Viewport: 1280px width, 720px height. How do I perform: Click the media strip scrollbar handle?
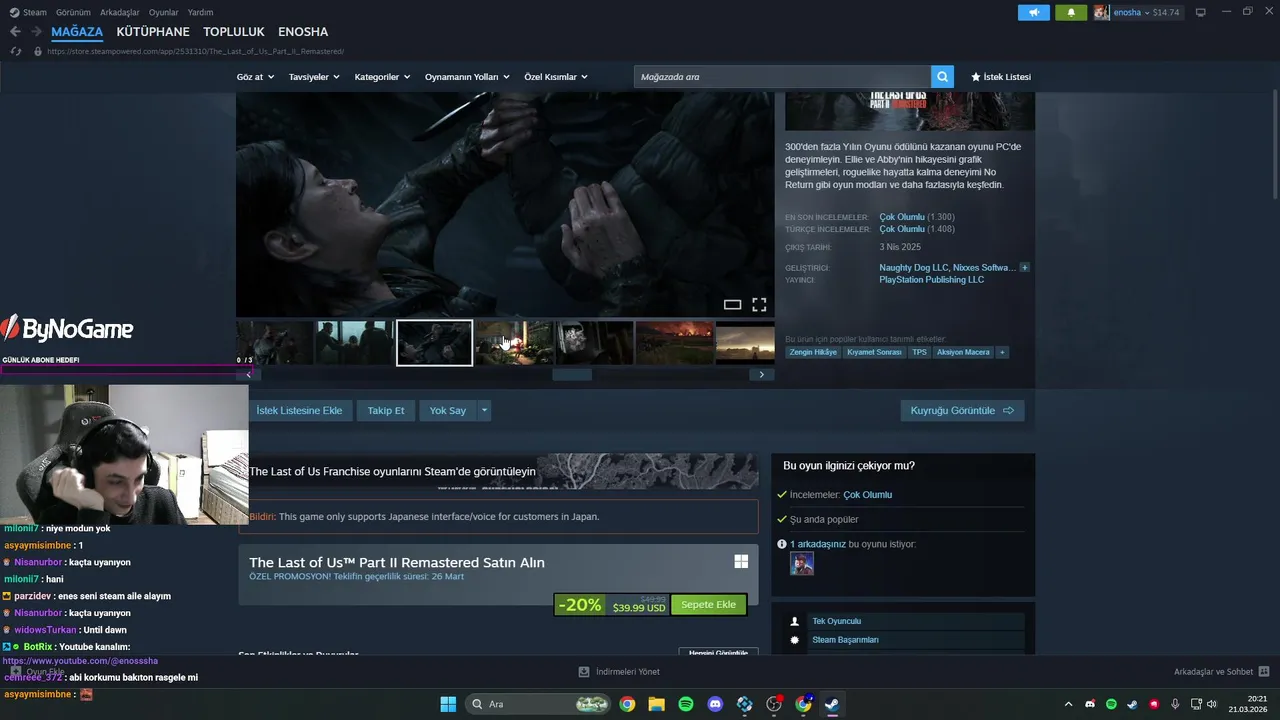pyautogui.click(x=572, y=375)
